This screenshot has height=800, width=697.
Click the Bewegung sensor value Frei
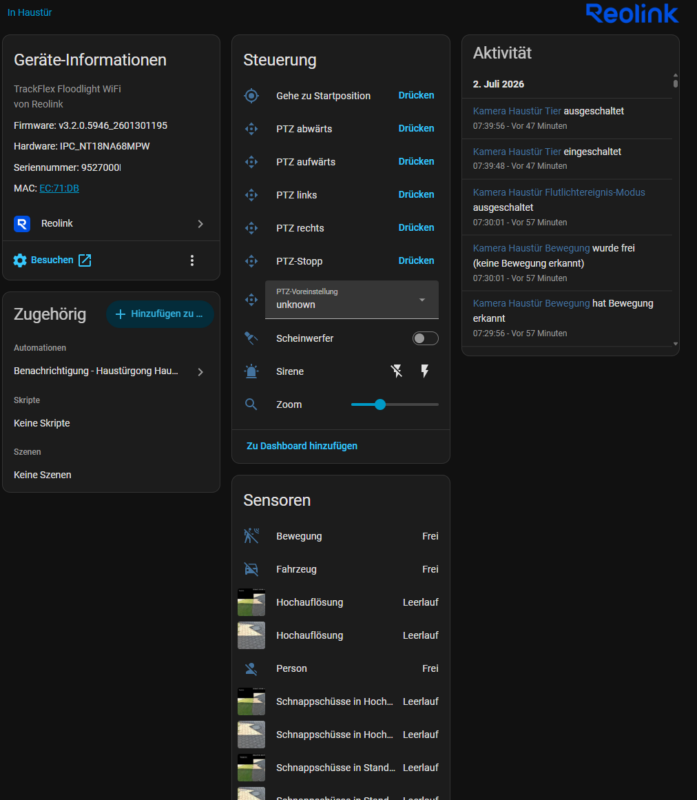click(430, 536)
